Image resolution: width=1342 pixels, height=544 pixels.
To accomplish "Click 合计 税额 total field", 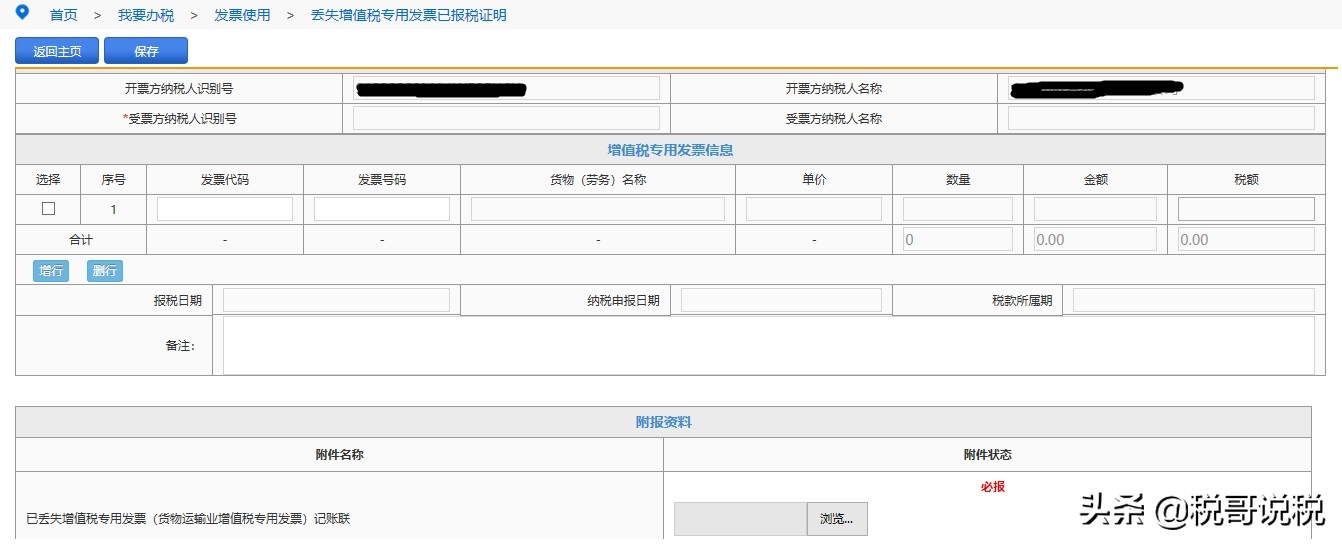I will coord(1246,239).
